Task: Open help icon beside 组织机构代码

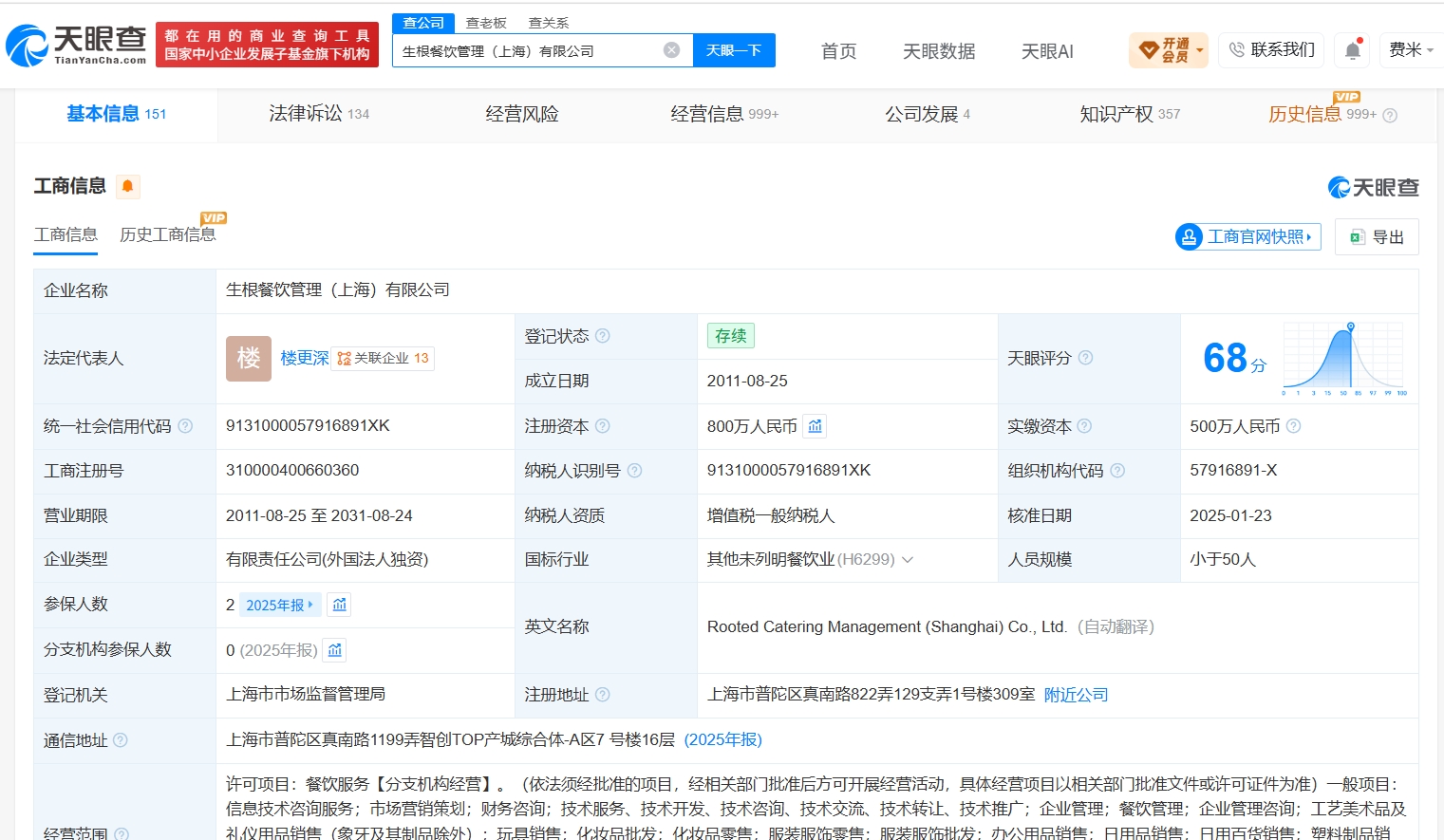Action: tap(1117, 471)
